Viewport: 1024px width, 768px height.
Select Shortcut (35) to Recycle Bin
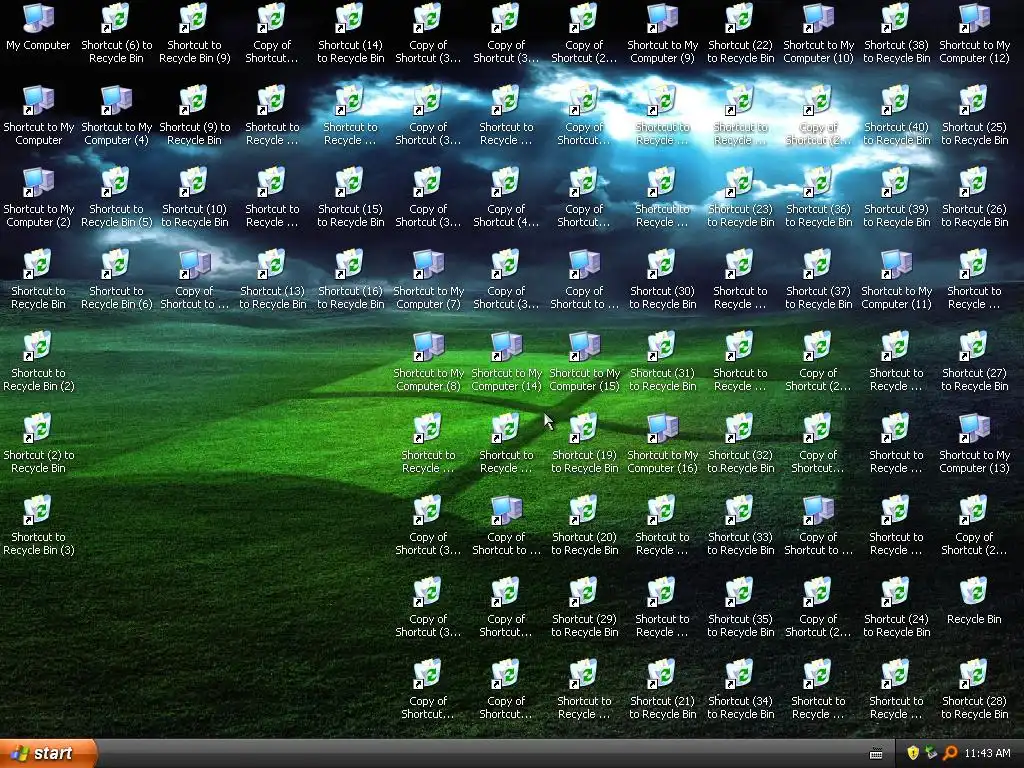coord(741,607)
